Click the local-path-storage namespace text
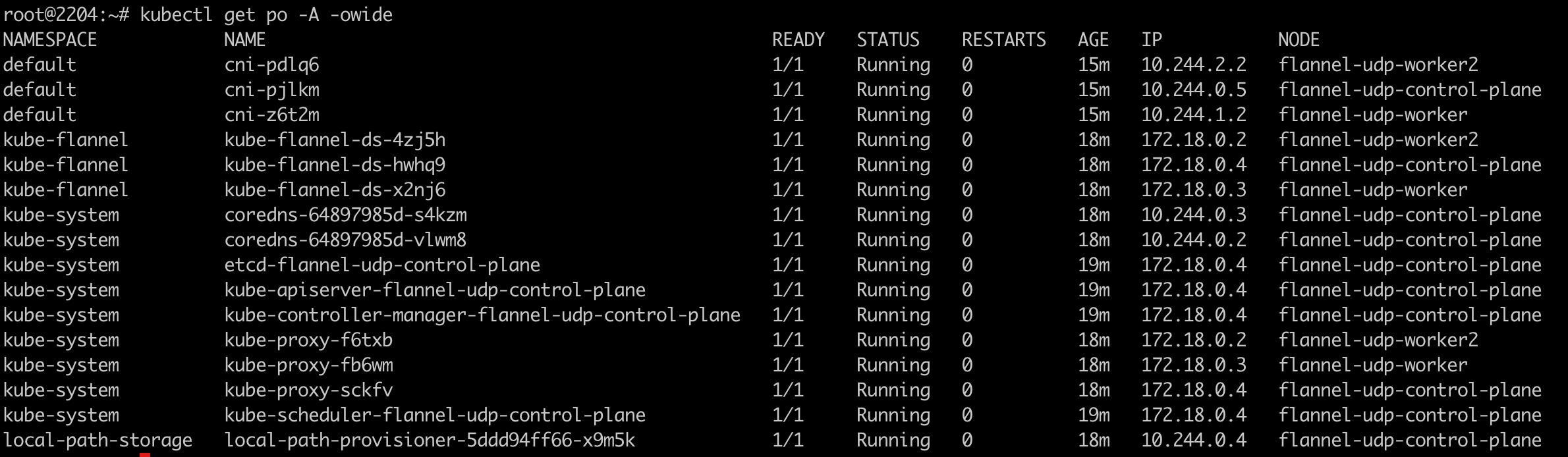The image size is (1568, 457). coord(98,440)
